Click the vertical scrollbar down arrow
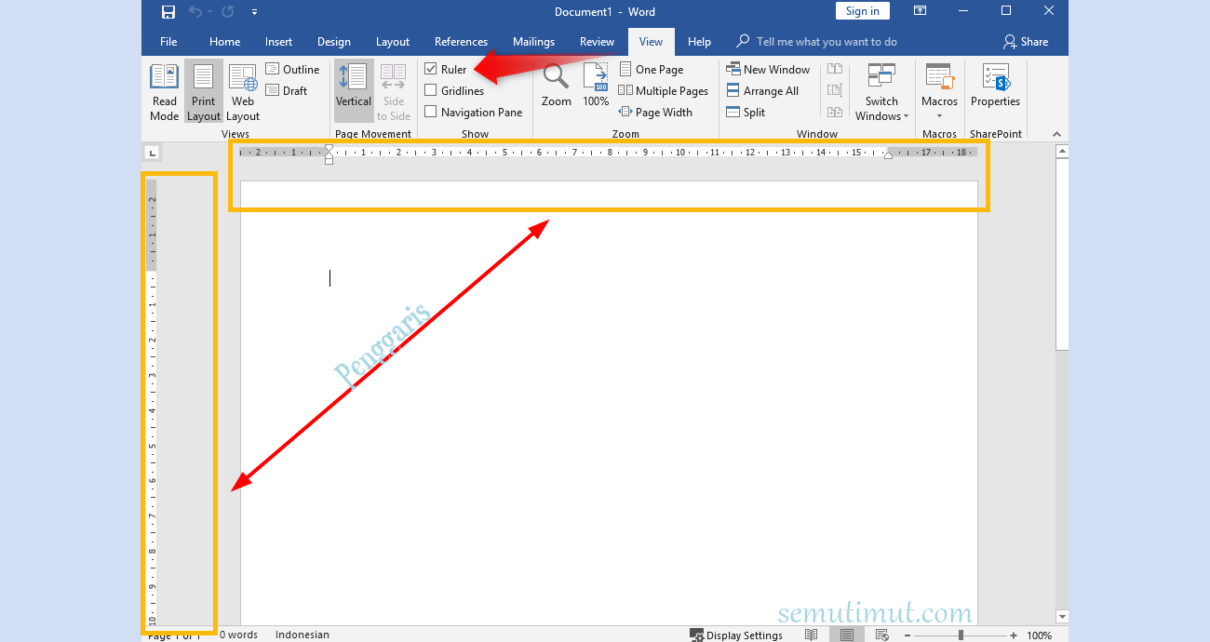1210x642 pixels. tap(1062, 617)
